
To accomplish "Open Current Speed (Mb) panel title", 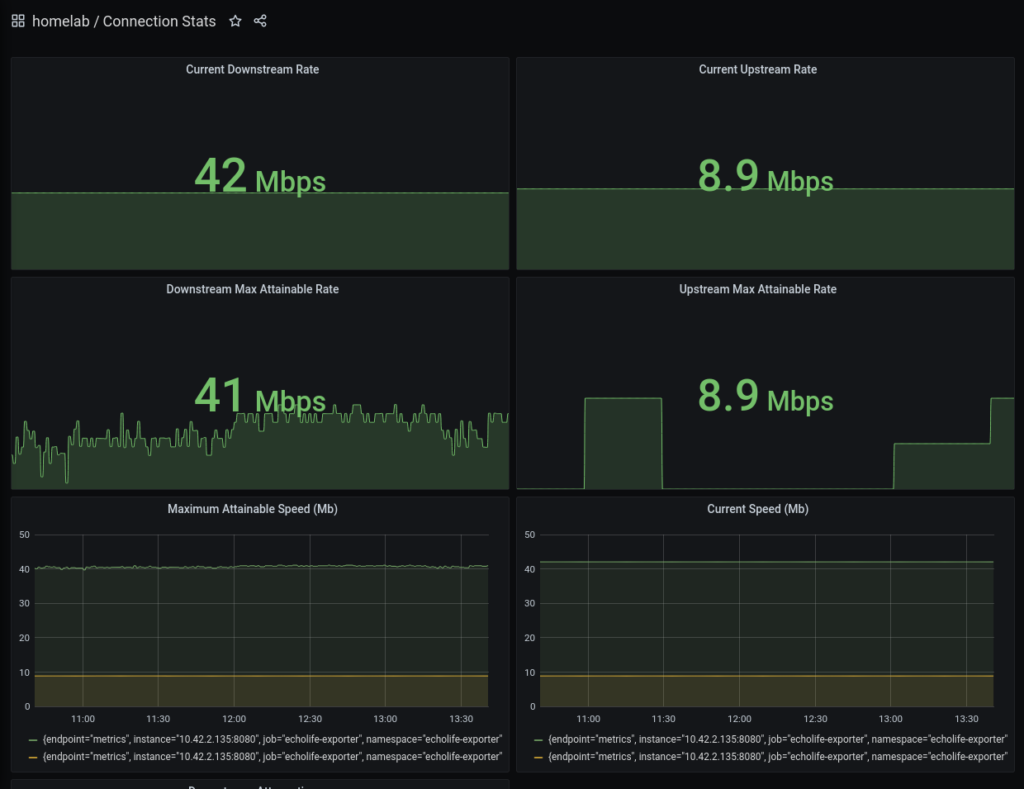I will [x=758, y=509].
